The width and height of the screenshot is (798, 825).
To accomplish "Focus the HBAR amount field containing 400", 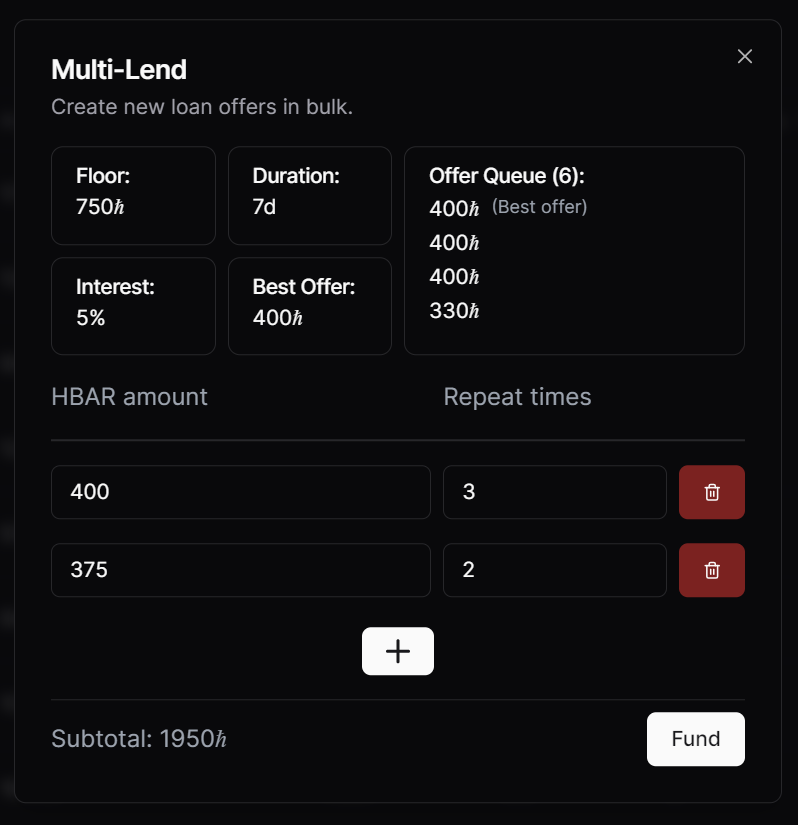I will [x=240, y=492].
